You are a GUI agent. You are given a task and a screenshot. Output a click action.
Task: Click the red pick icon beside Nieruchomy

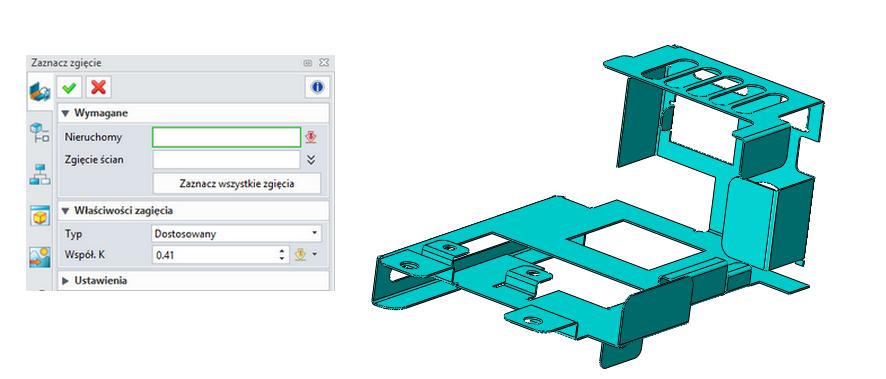click(310, 137)
